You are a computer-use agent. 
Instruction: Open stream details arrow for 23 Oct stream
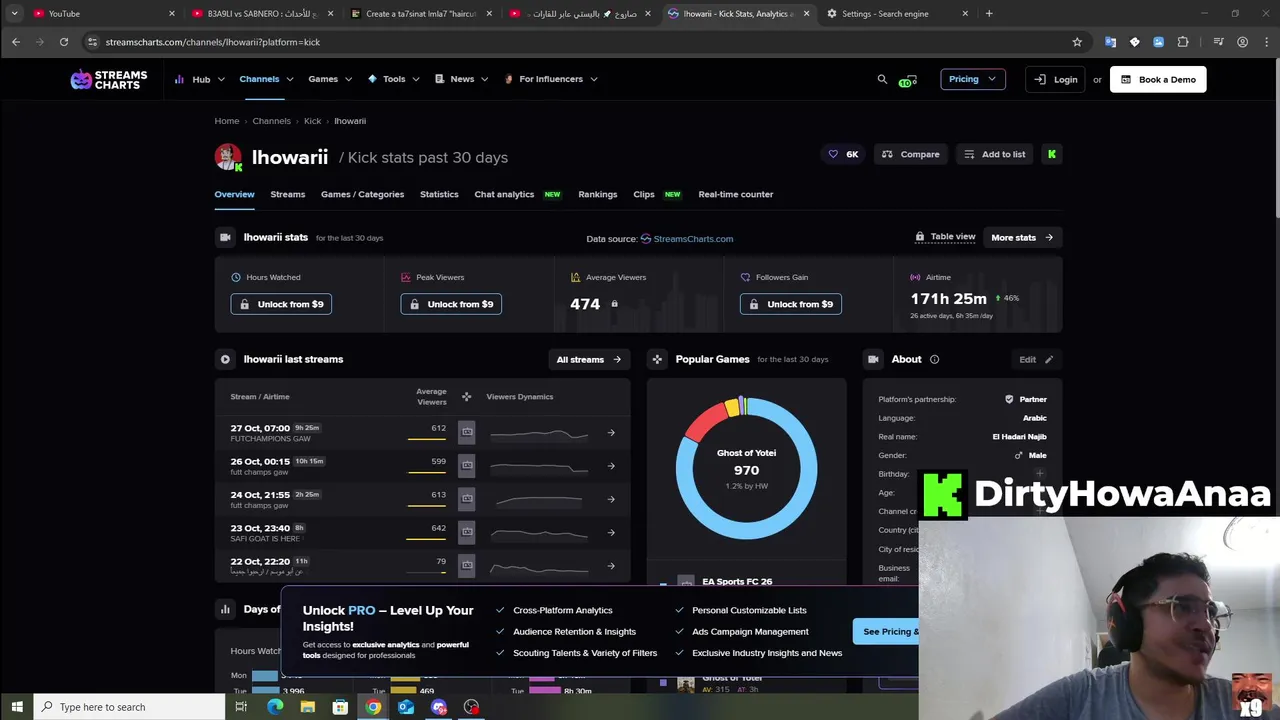(611, 532)
